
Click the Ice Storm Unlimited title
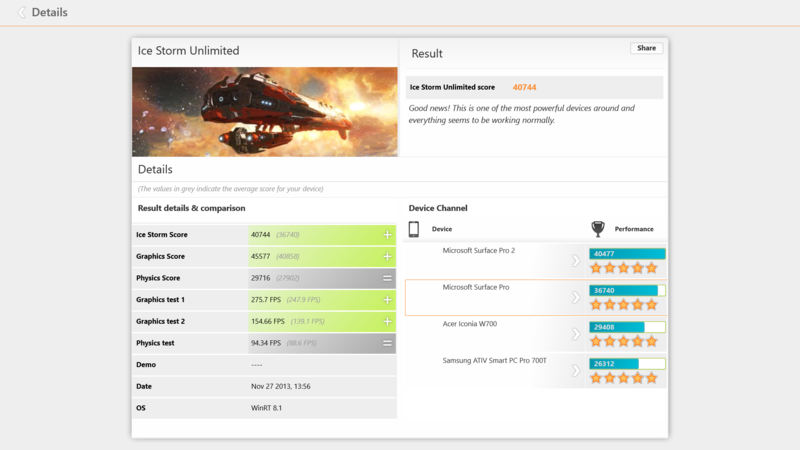(x=188, y=51)
